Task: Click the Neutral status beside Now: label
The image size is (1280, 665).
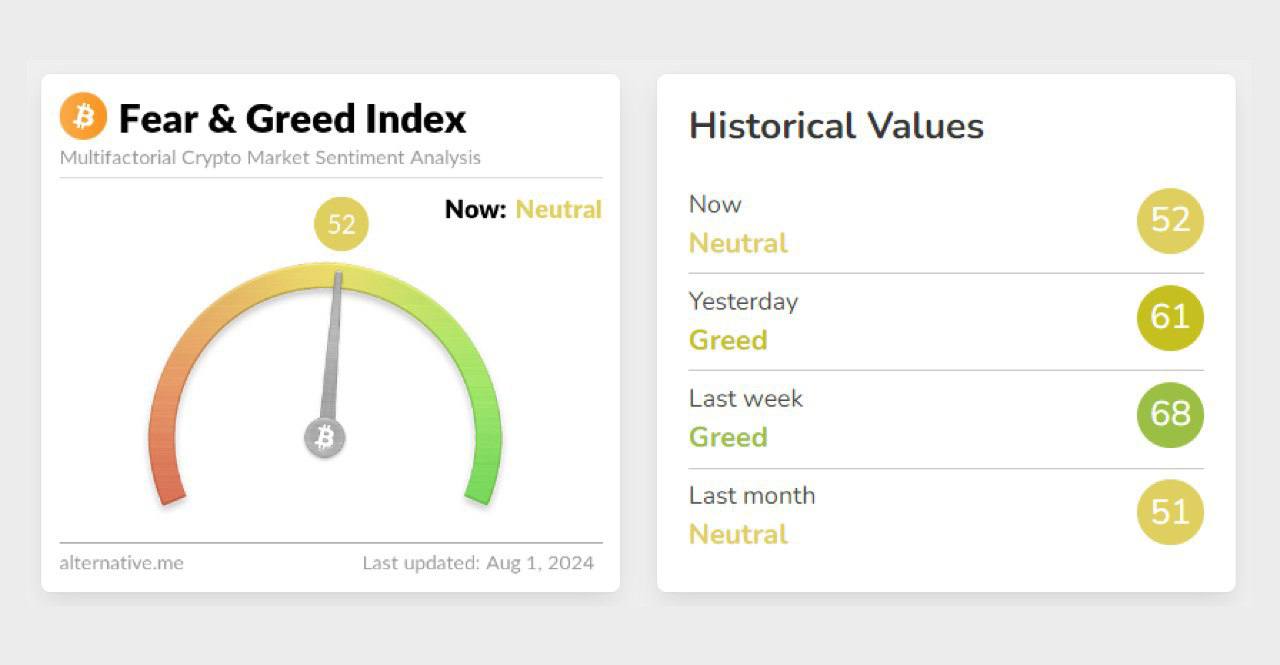Action: pyautogui.click(x=558, y=210)
